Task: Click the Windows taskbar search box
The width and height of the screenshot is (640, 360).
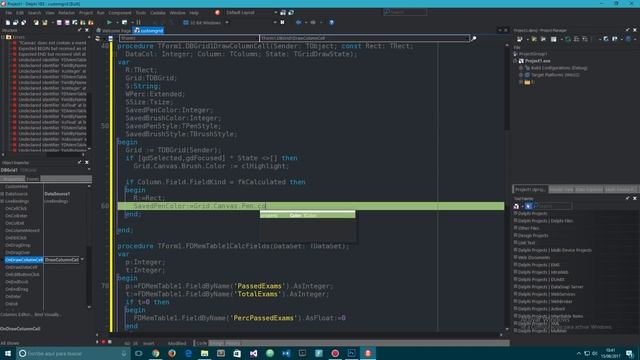Action: click(x=74, y=353)
